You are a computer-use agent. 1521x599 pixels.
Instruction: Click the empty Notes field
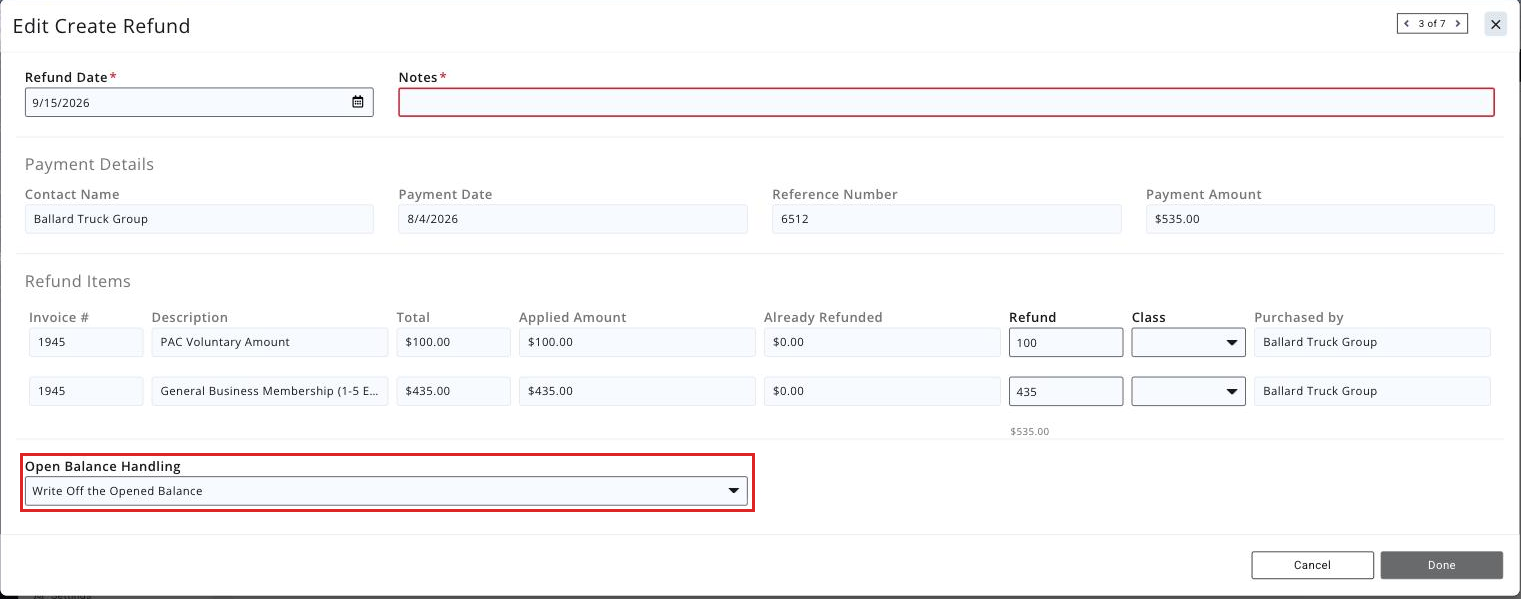pyautogui.click(x=946, y=102)
